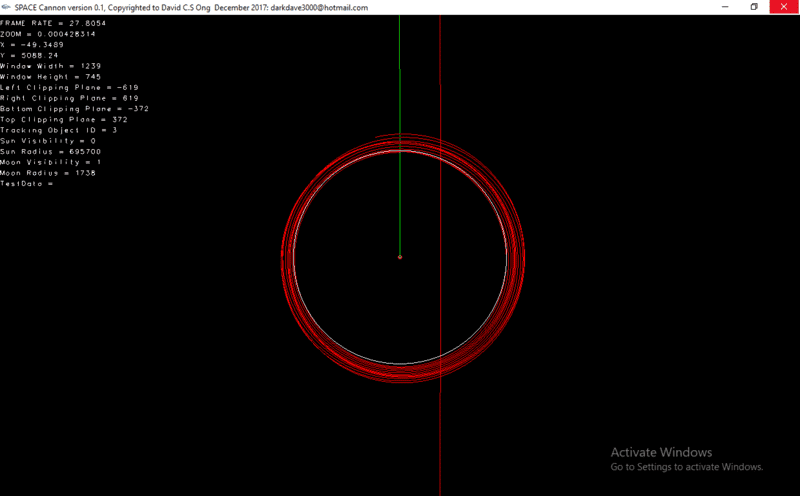Click the Sun Visibility = 0 line
The image size is (800, 496).
(48, 141)
